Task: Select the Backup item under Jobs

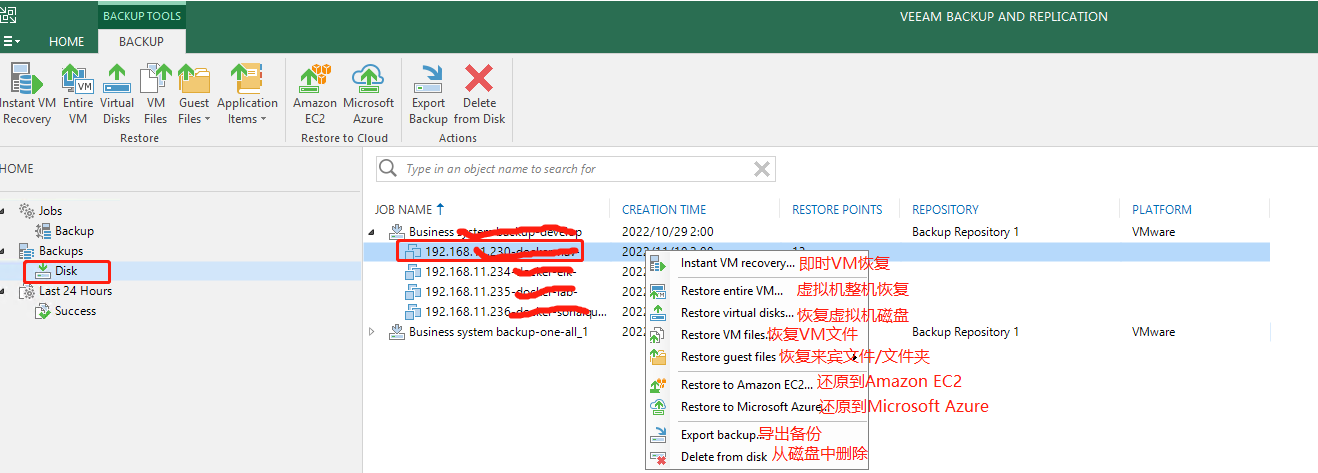Action: [74, 231]
